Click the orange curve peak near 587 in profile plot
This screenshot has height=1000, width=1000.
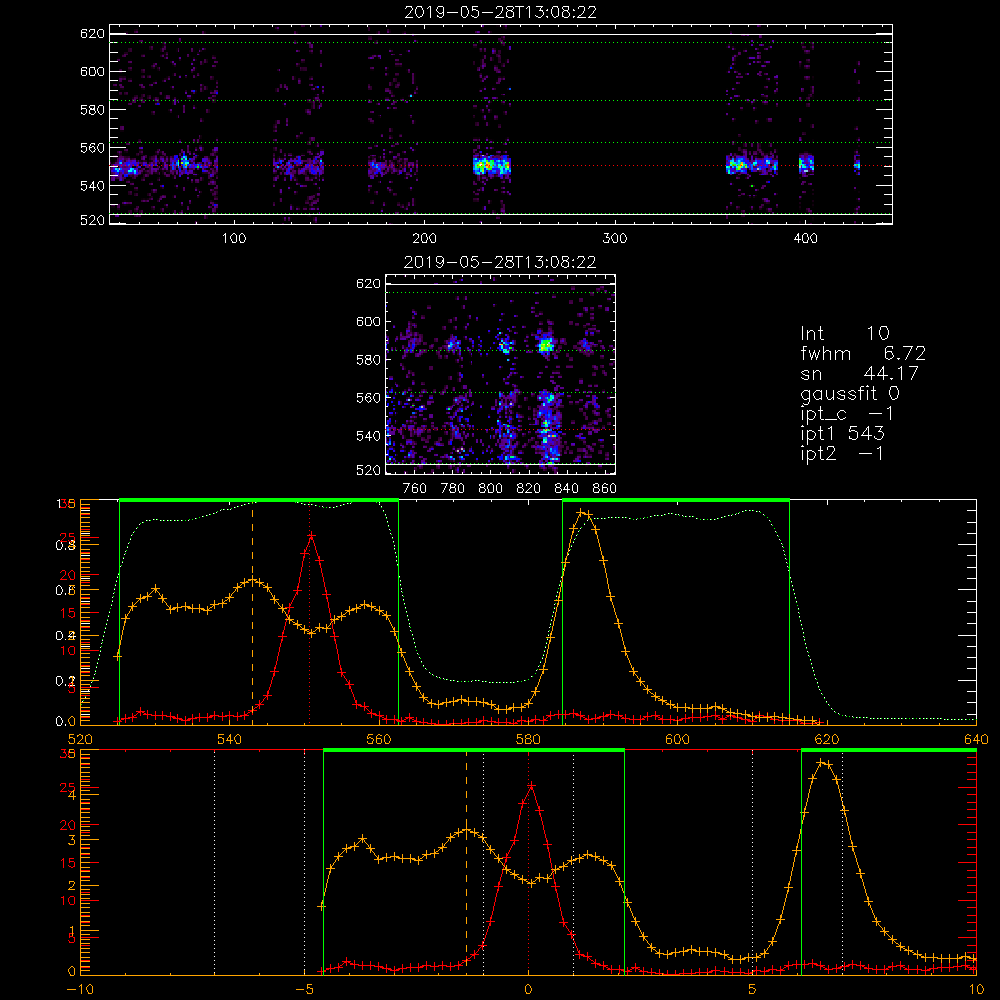click(x=582, y=512)
